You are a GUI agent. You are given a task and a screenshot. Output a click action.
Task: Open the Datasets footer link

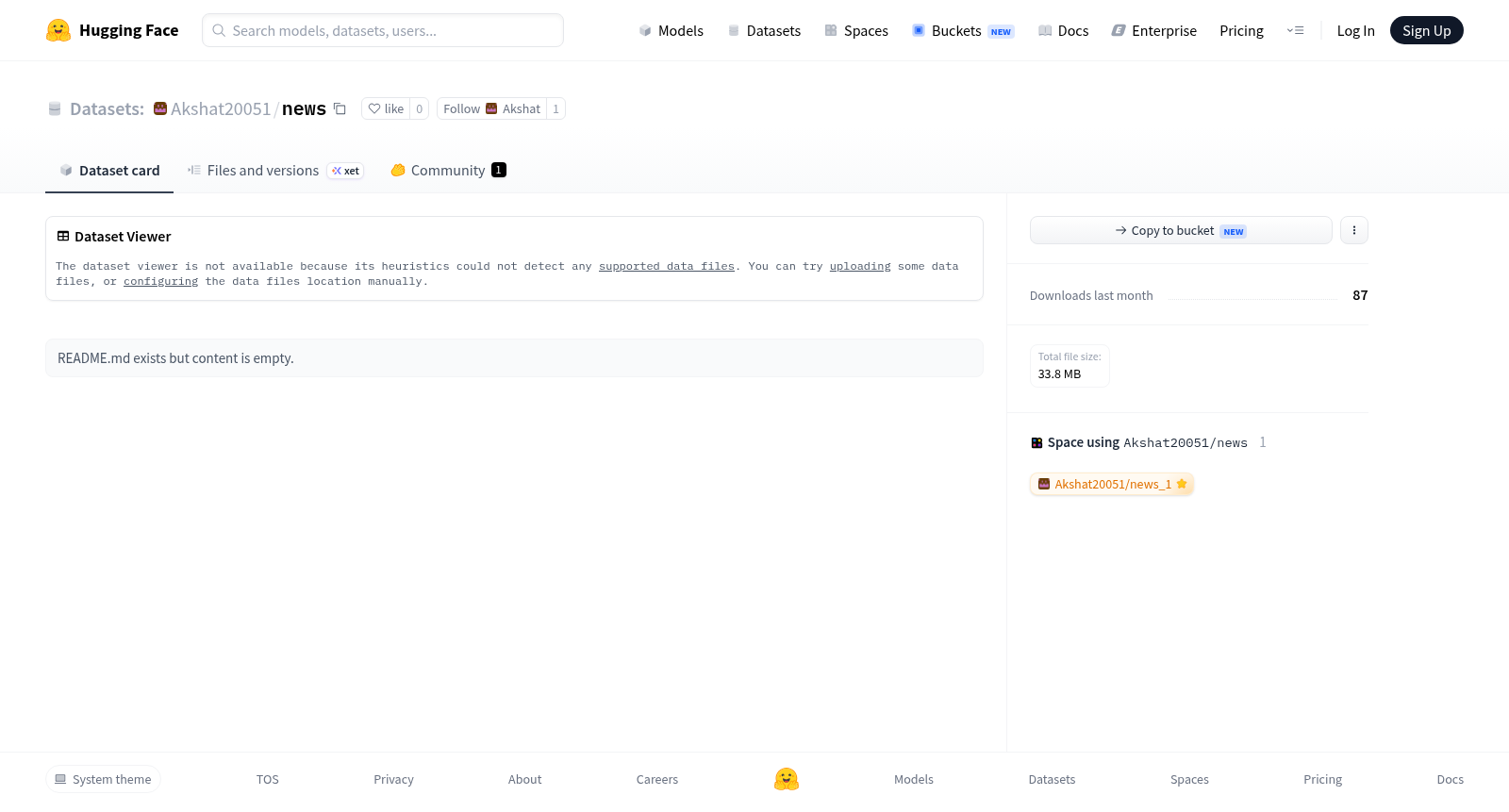coord(1052,779)
